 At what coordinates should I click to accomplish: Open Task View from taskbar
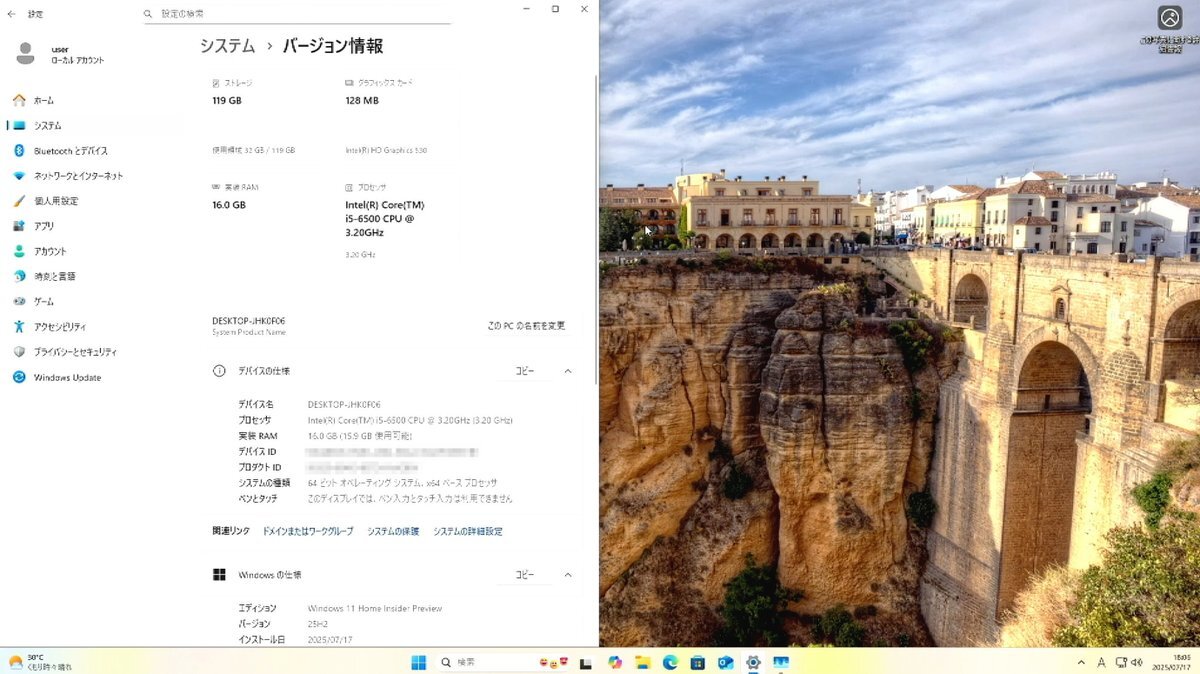[586, 662]
